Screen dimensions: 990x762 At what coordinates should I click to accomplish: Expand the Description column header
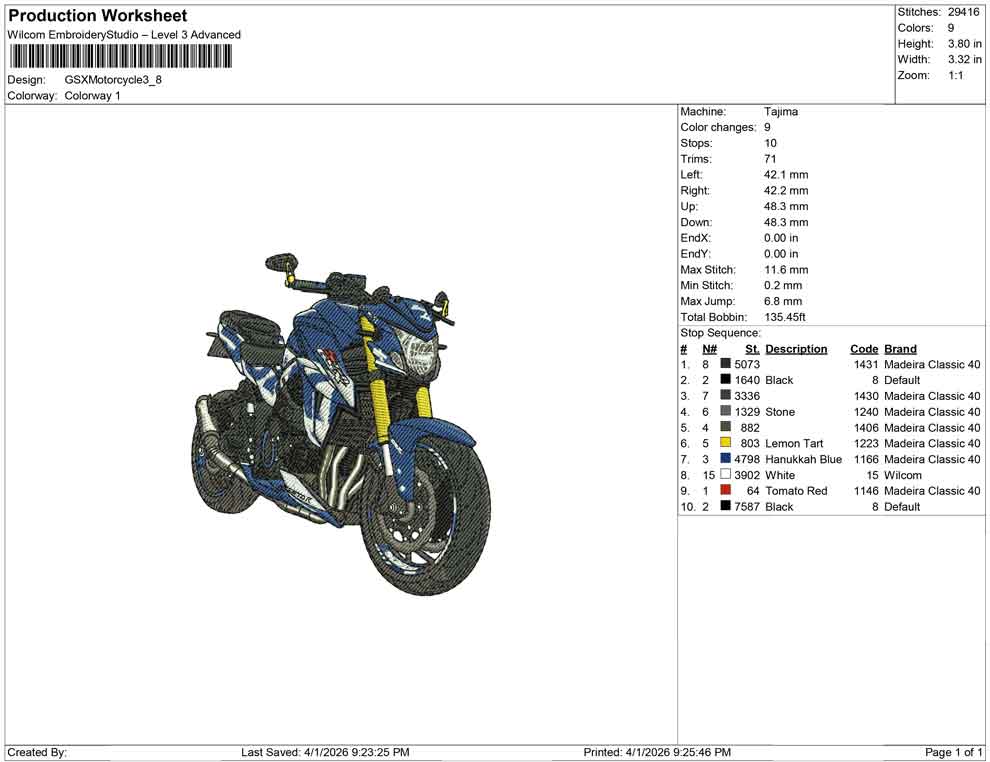[797, 348]
